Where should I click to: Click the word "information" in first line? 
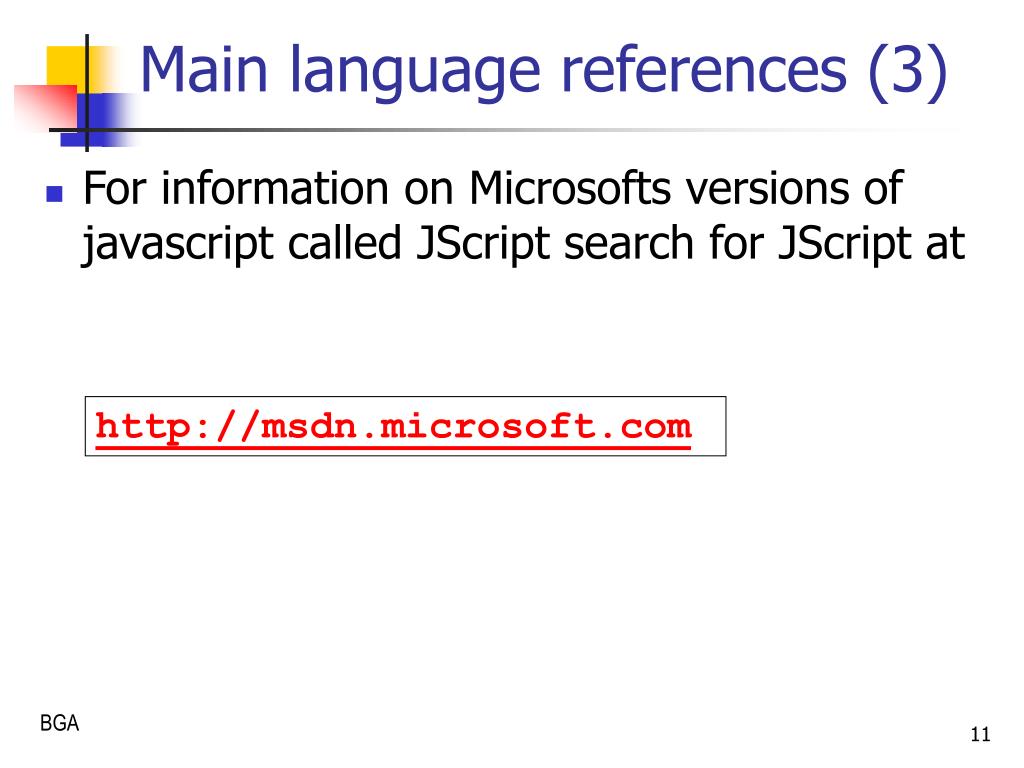pos(274,188)
